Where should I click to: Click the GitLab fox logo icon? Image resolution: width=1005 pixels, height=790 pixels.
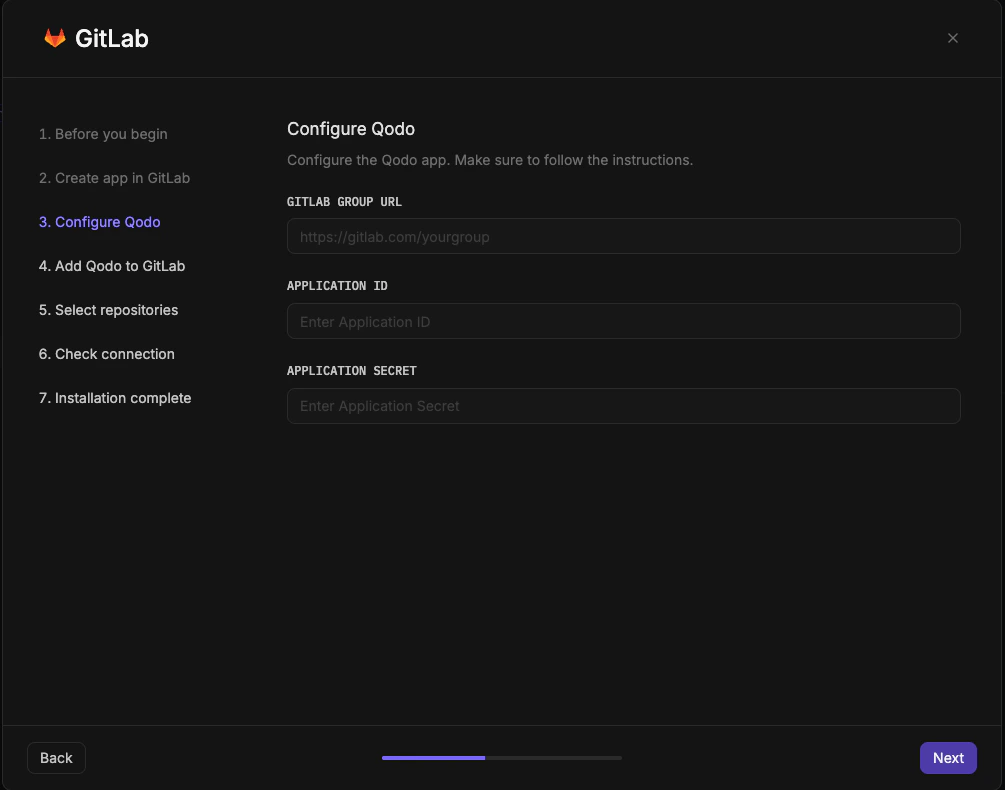[x=54, y=38]
